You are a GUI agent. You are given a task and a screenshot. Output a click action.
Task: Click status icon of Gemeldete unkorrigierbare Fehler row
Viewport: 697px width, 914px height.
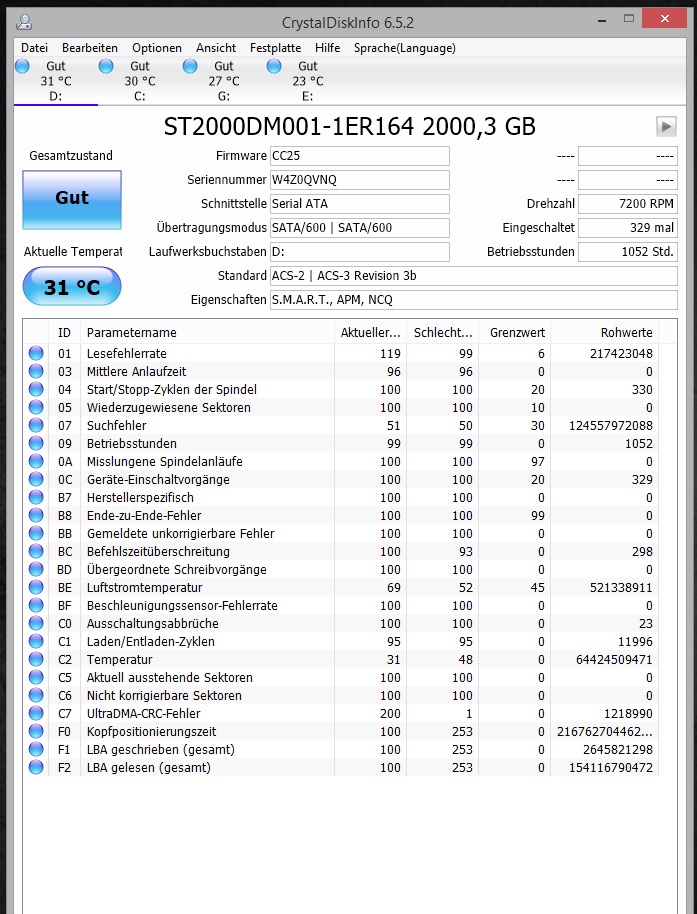[x=36, y=533]
